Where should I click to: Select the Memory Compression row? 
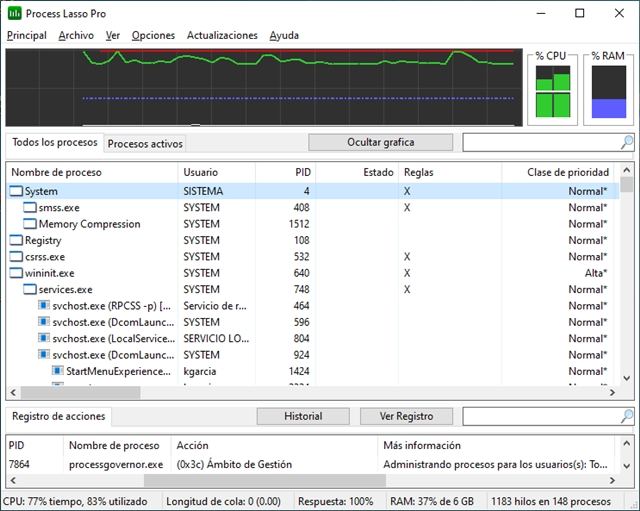tap(313, 224)
